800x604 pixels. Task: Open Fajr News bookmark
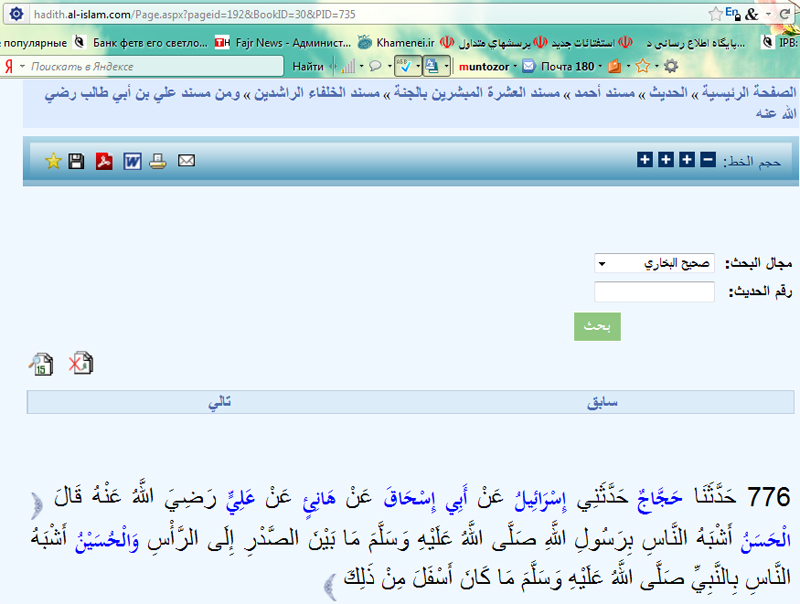[x=283, y=43]
